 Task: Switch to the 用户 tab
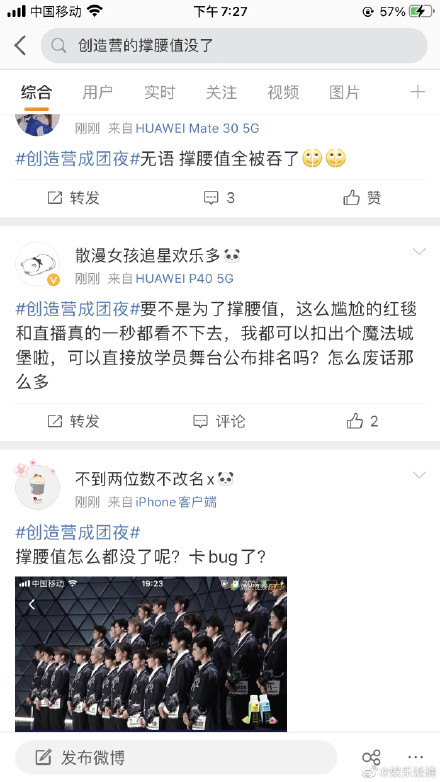(x=97, y=92)
